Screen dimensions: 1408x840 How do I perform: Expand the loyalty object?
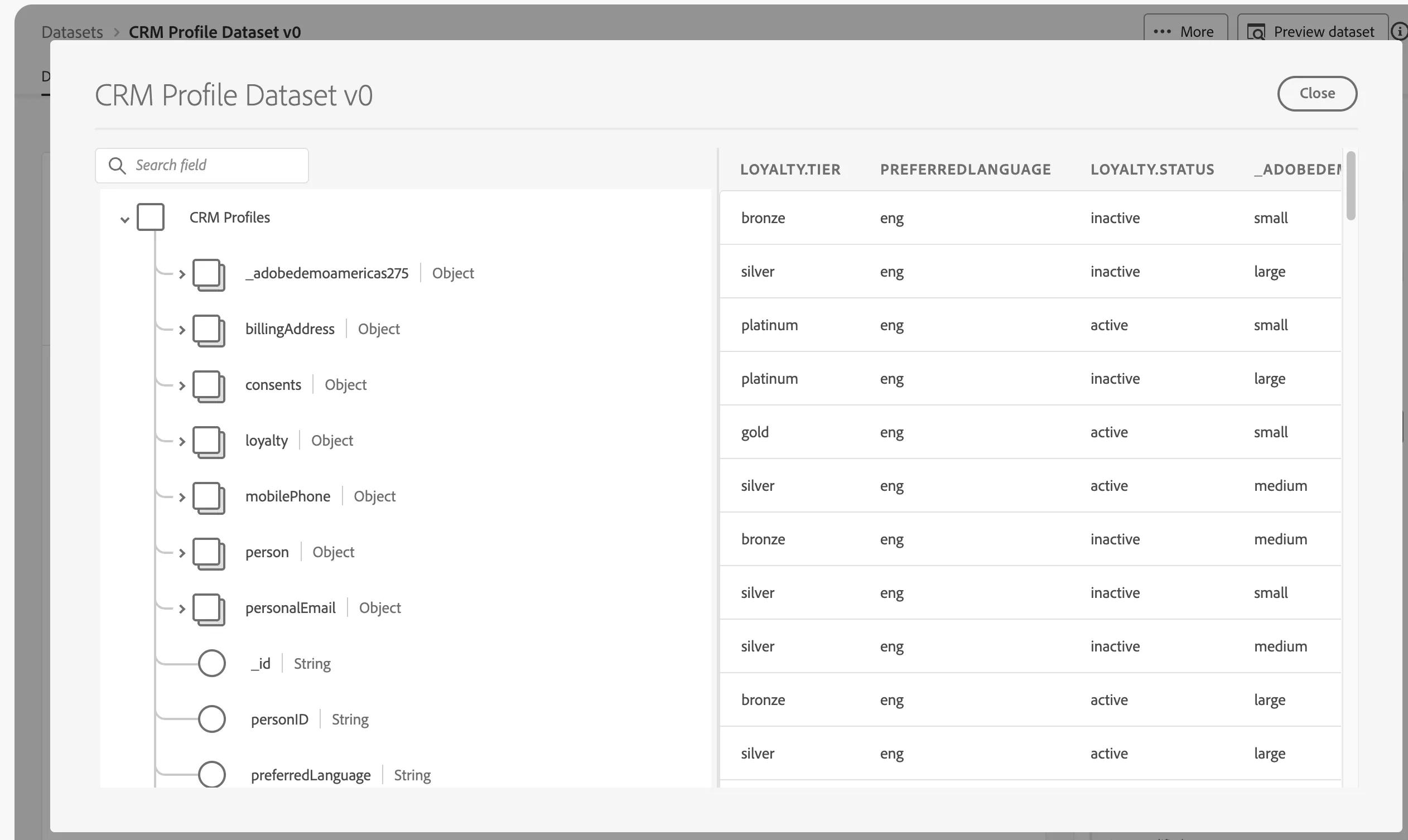182,442
